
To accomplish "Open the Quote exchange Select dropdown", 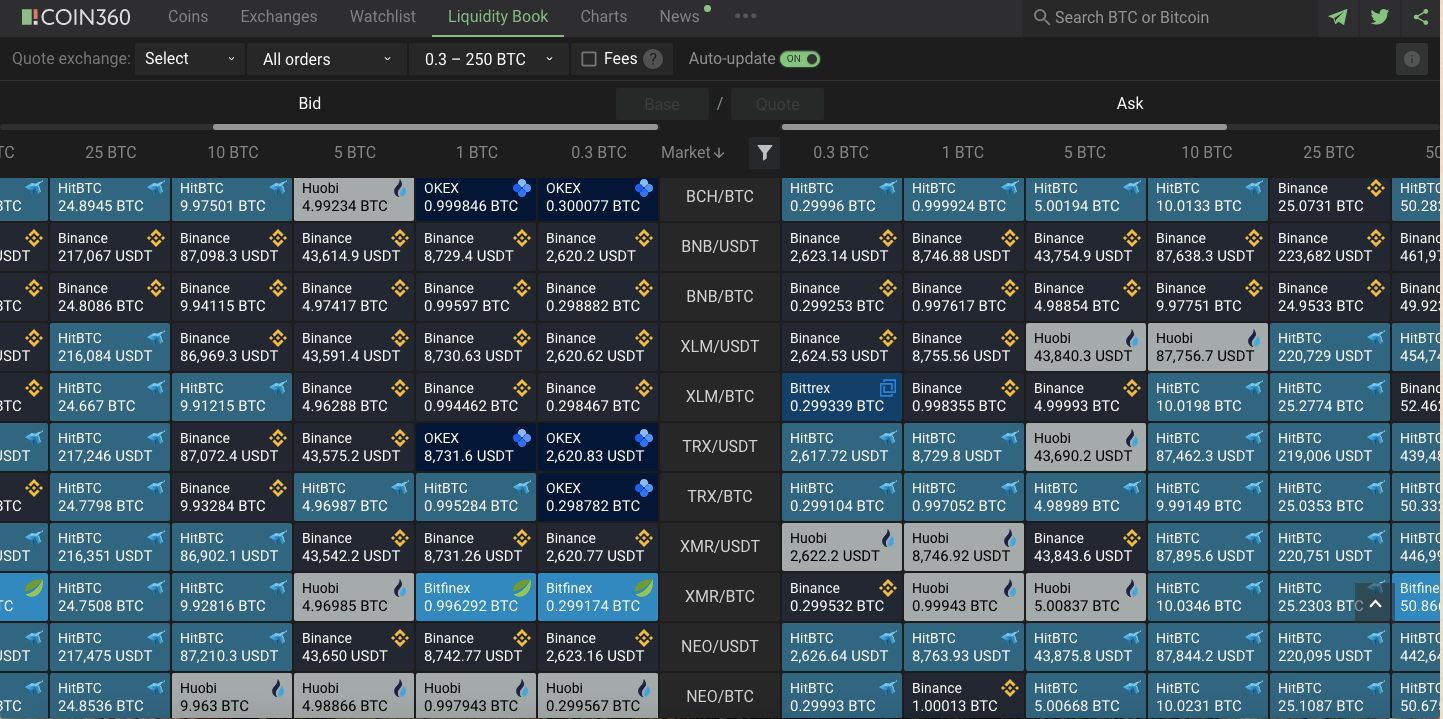I will [x=190, y=59].
